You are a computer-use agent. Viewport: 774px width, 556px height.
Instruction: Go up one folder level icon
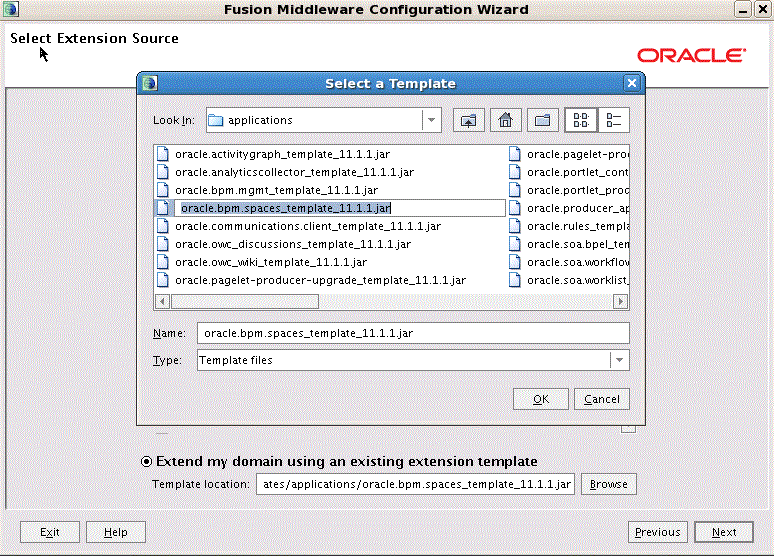point(468,120)
